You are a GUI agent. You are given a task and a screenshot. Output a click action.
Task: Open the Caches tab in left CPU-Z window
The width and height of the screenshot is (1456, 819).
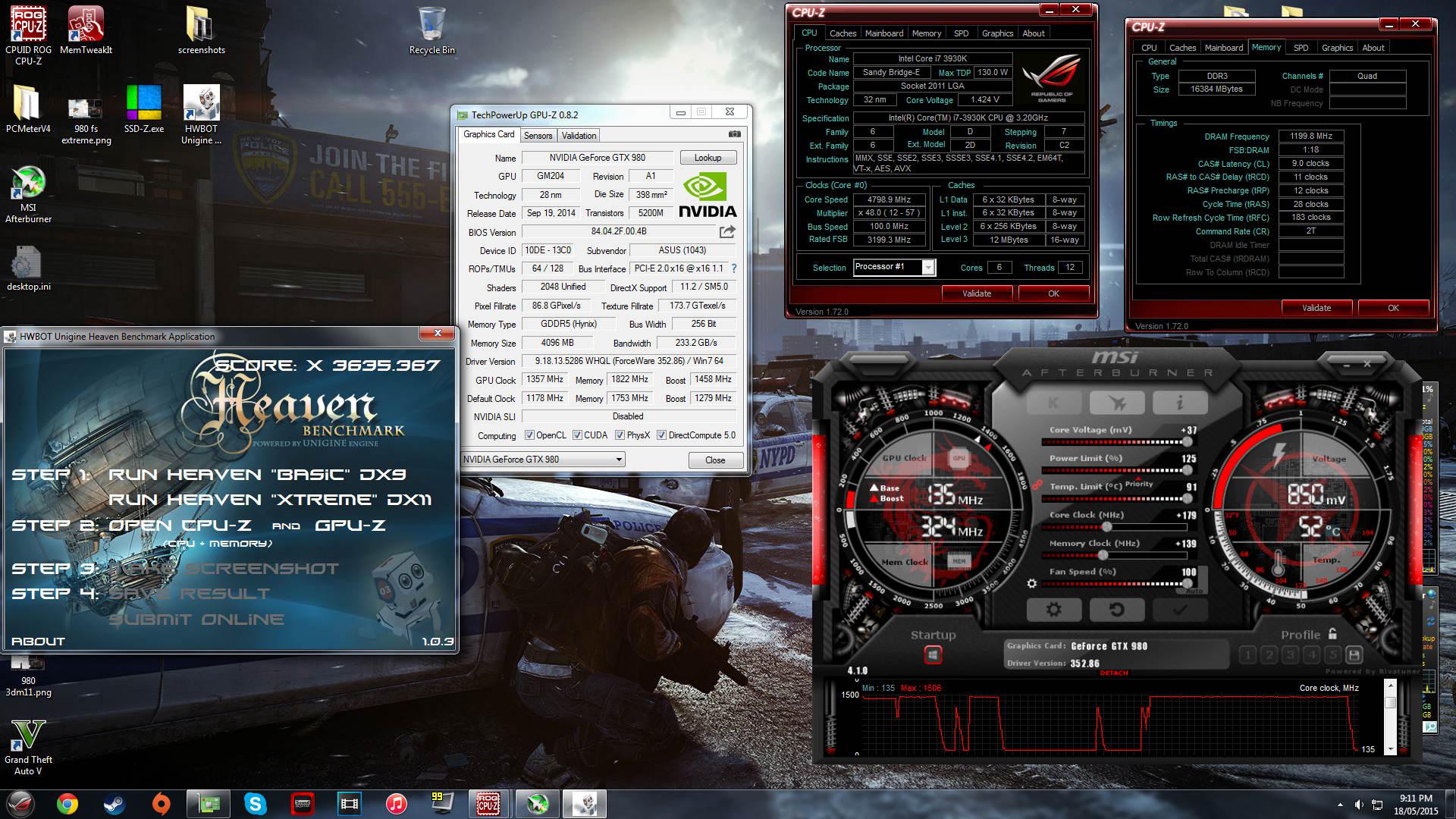843,33
